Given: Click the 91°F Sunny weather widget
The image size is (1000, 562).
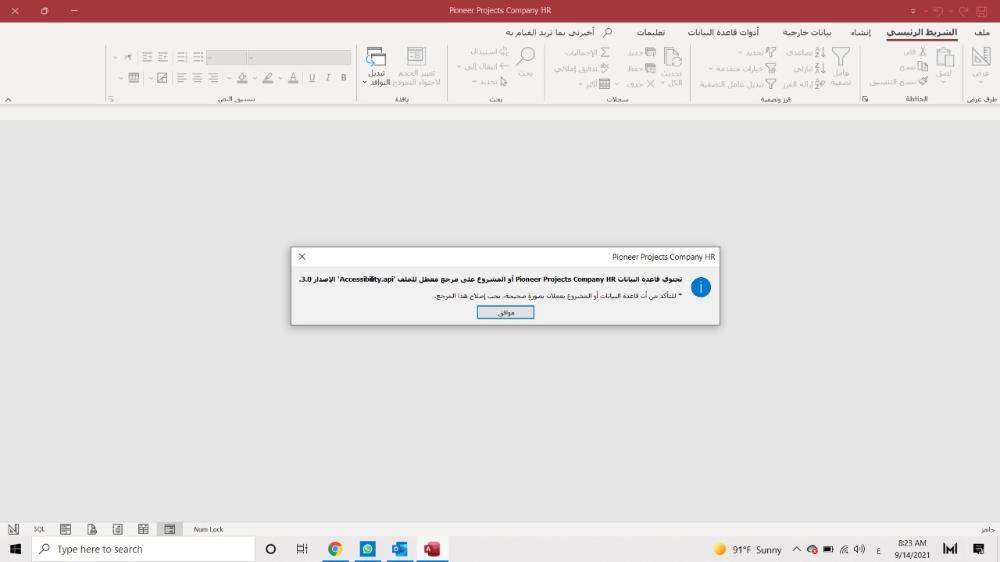Looking at the screenshot, I should (748, 549).
